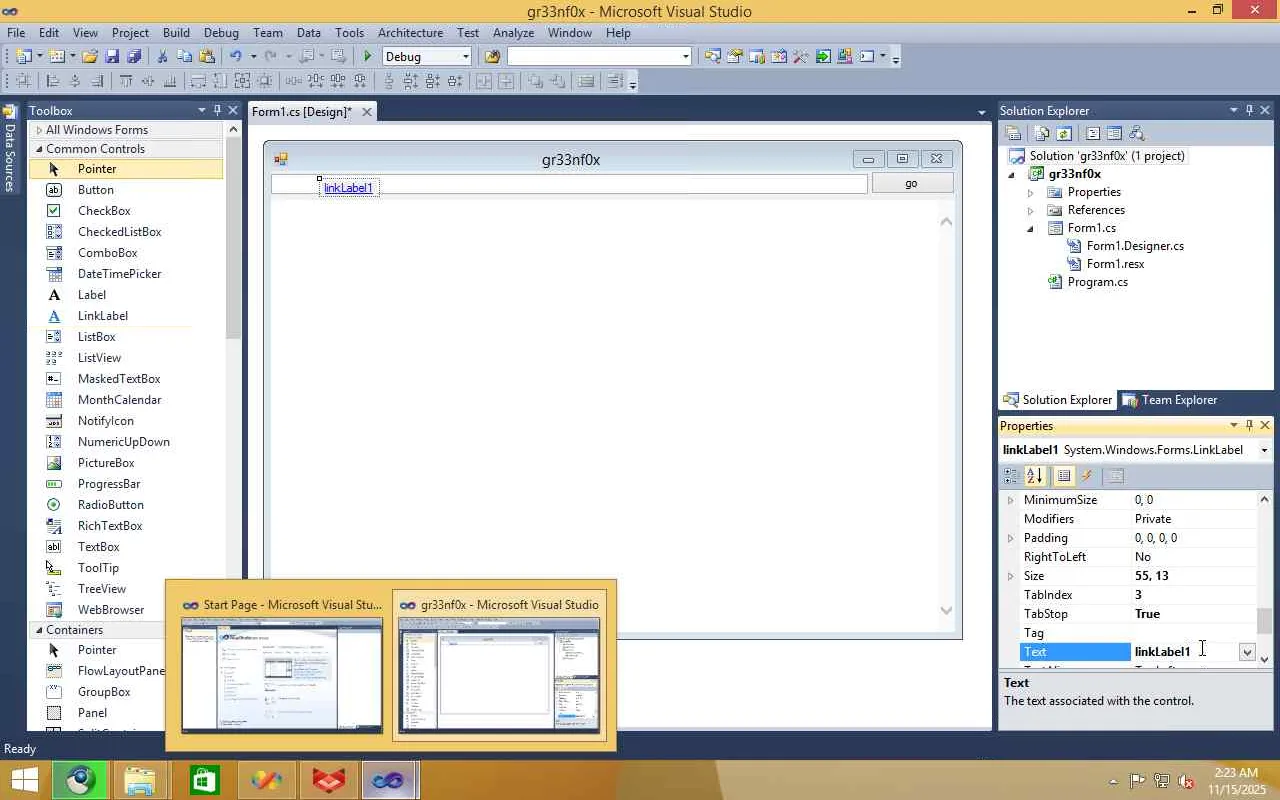The height and width of the screenshot is (800, 1280).
Task: Save the current file using the toolbar
Action: (112, 57)
